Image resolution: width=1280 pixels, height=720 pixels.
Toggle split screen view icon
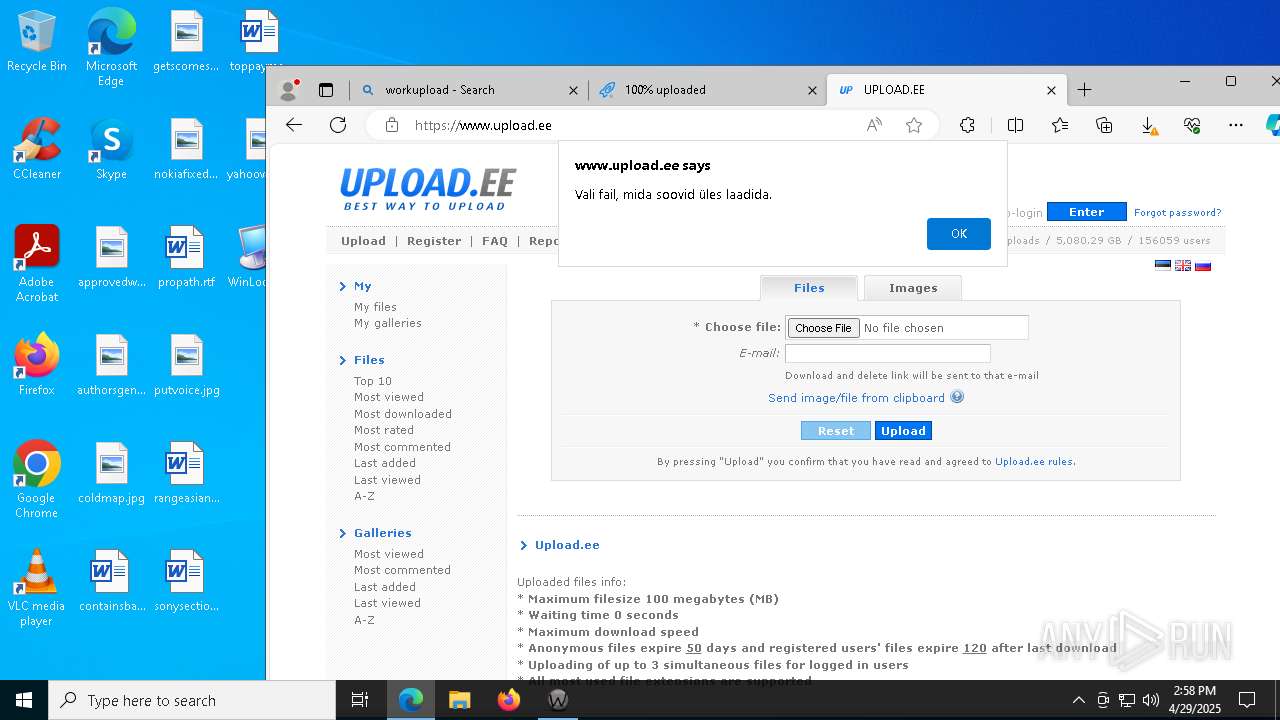click(x=1015, y=125)
